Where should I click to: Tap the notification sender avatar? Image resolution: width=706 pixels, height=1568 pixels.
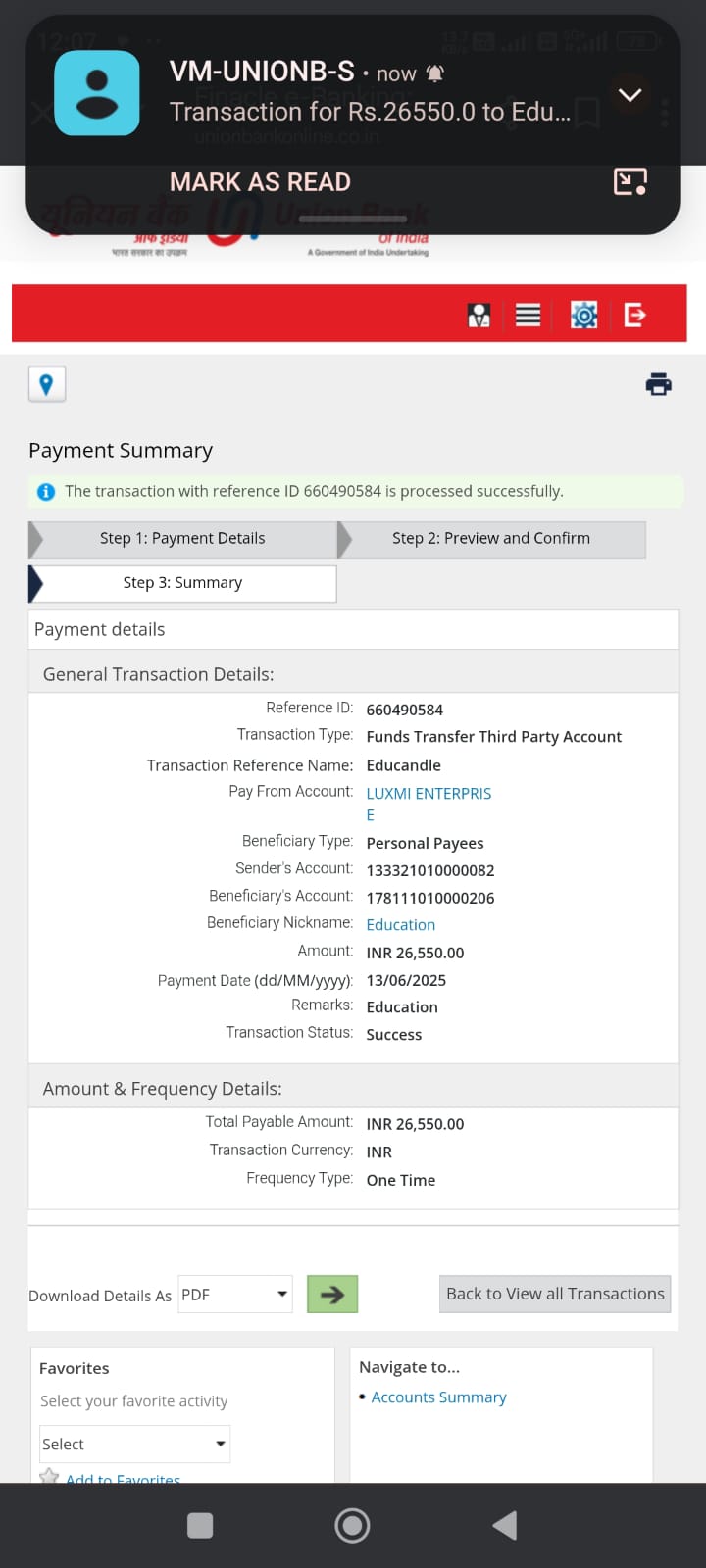point(96,93)
